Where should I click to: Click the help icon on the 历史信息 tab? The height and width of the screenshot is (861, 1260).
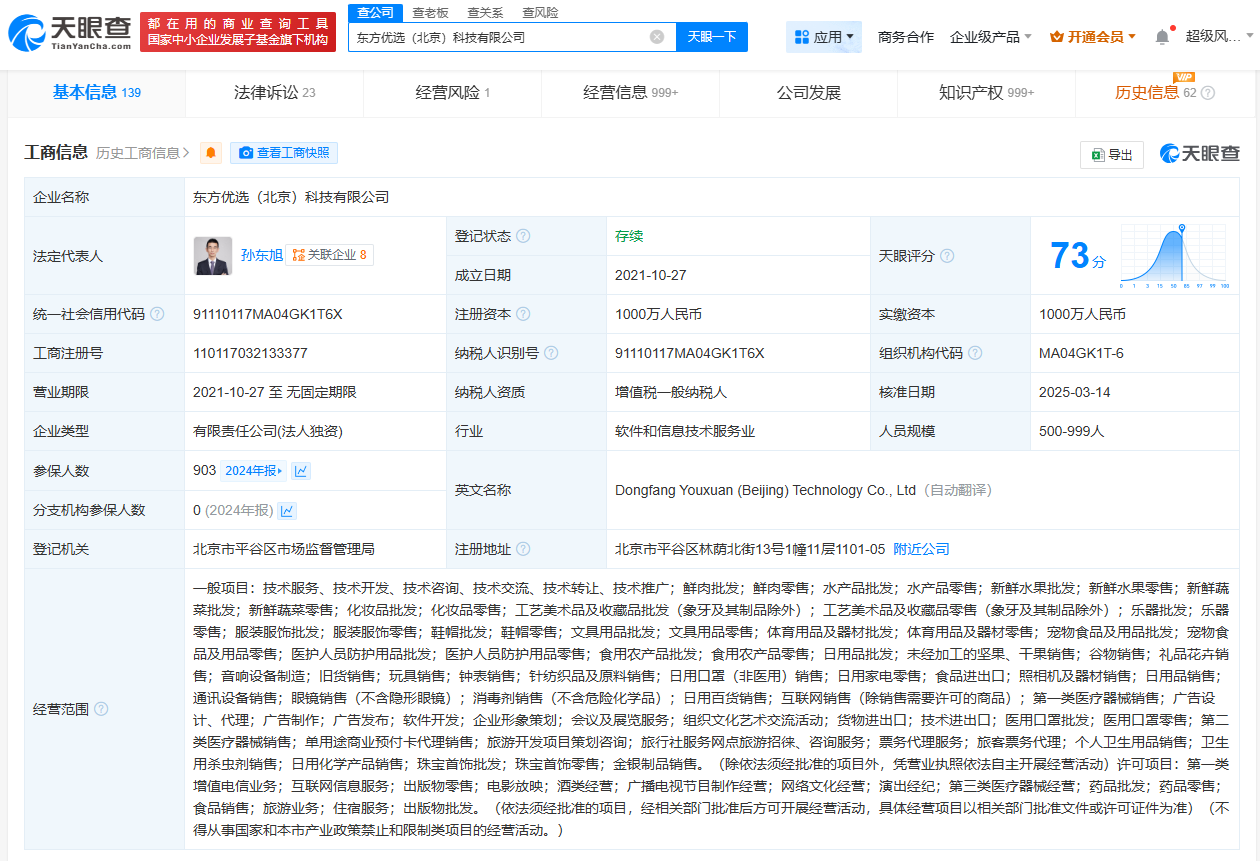tap(1207, 93)
